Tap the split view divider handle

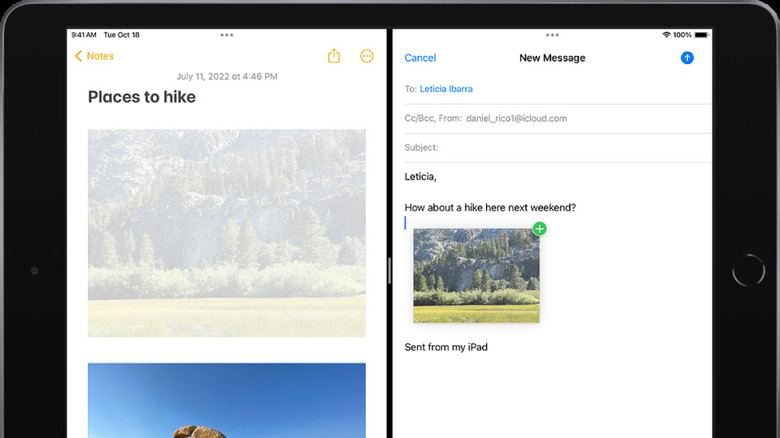[x=389, y=270]
